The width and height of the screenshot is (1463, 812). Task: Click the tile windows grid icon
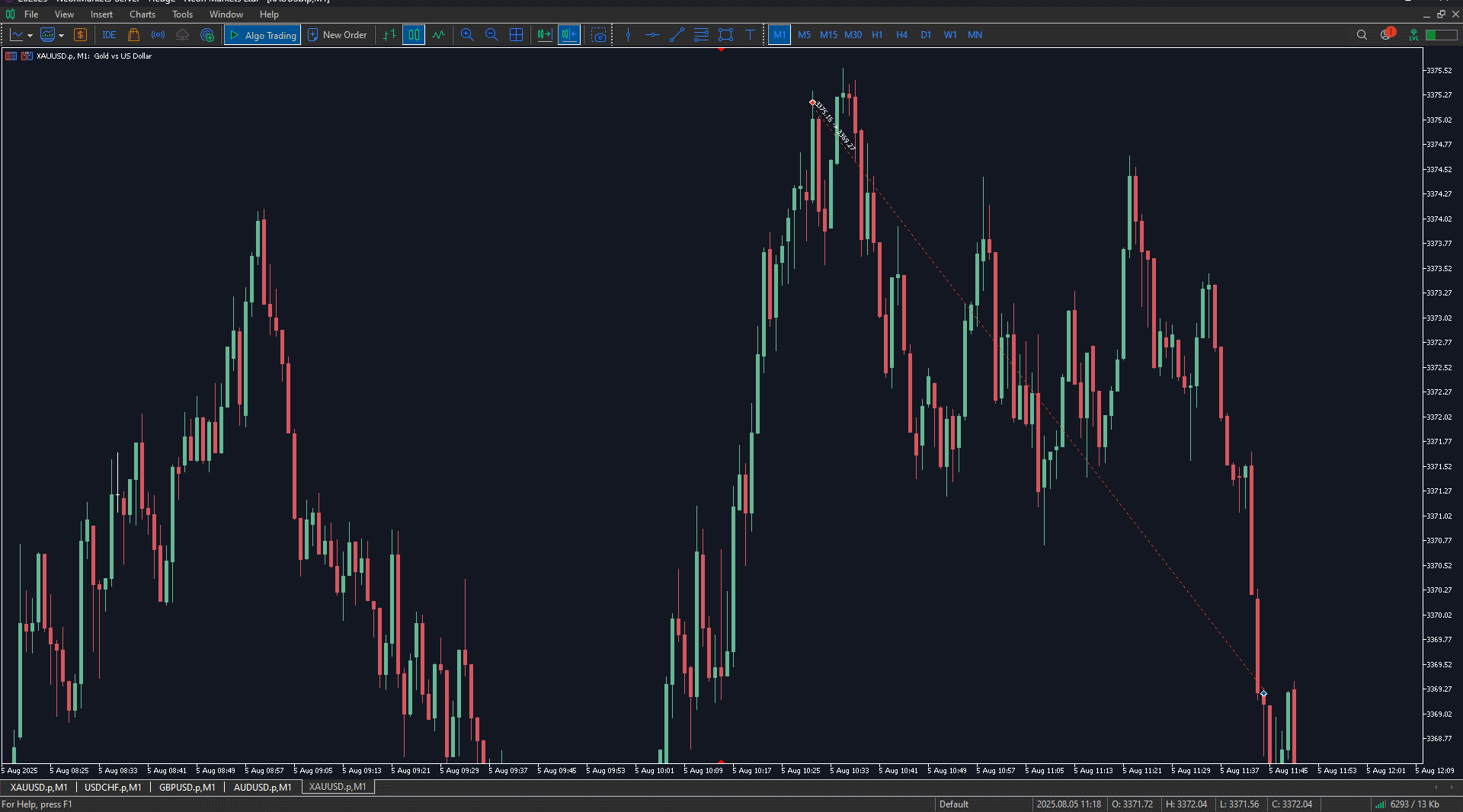[x=516, y=35]
